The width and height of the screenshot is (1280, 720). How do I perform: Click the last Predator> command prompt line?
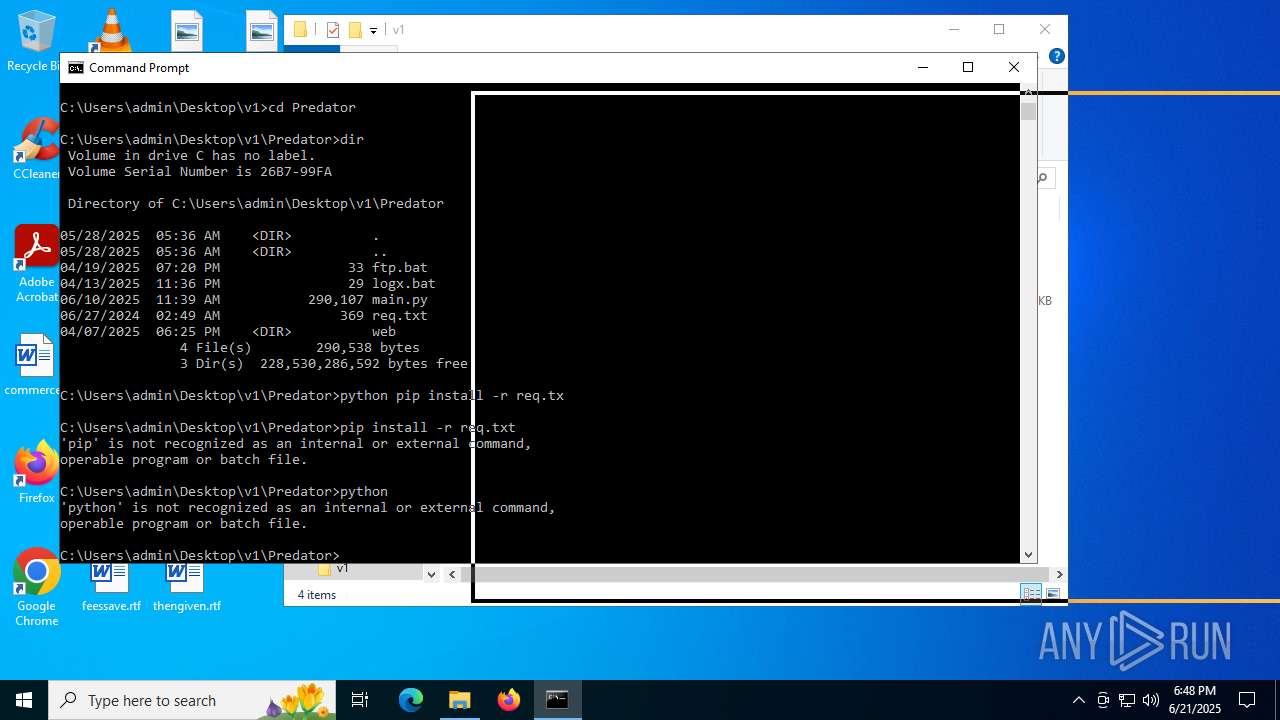tap(200, 555)
